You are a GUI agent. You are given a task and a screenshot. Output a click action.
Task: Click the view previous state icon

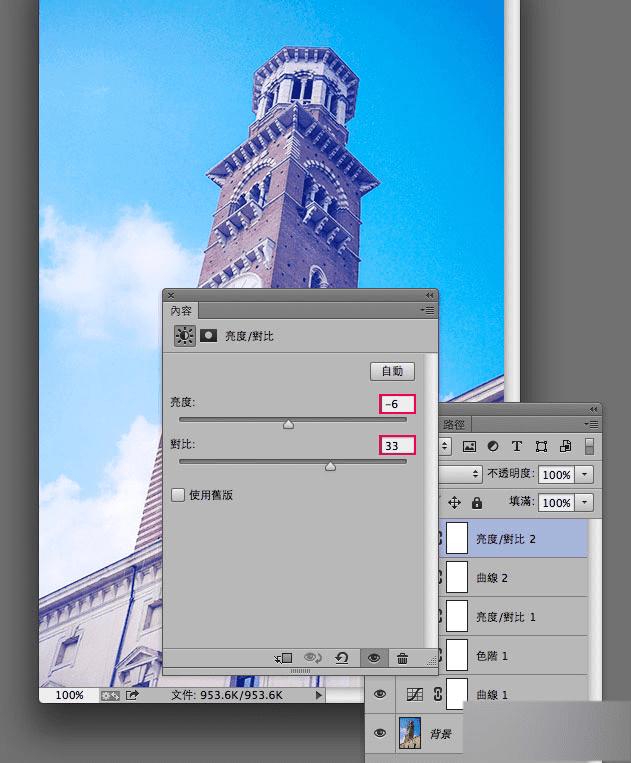312,658
